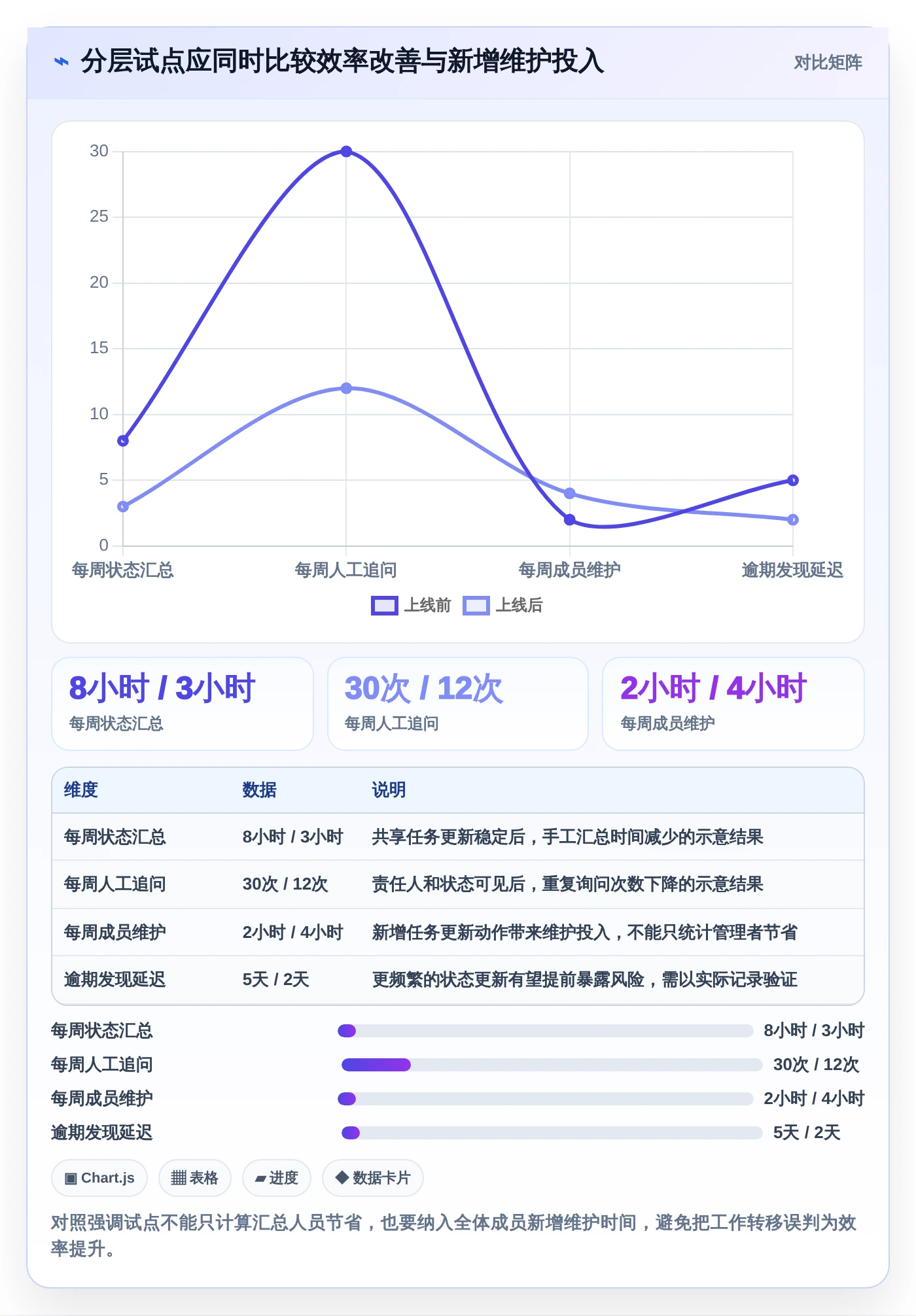Click the y-axis label 30
This screenshot has width=916, height=1316.
[x=99, y=151]
